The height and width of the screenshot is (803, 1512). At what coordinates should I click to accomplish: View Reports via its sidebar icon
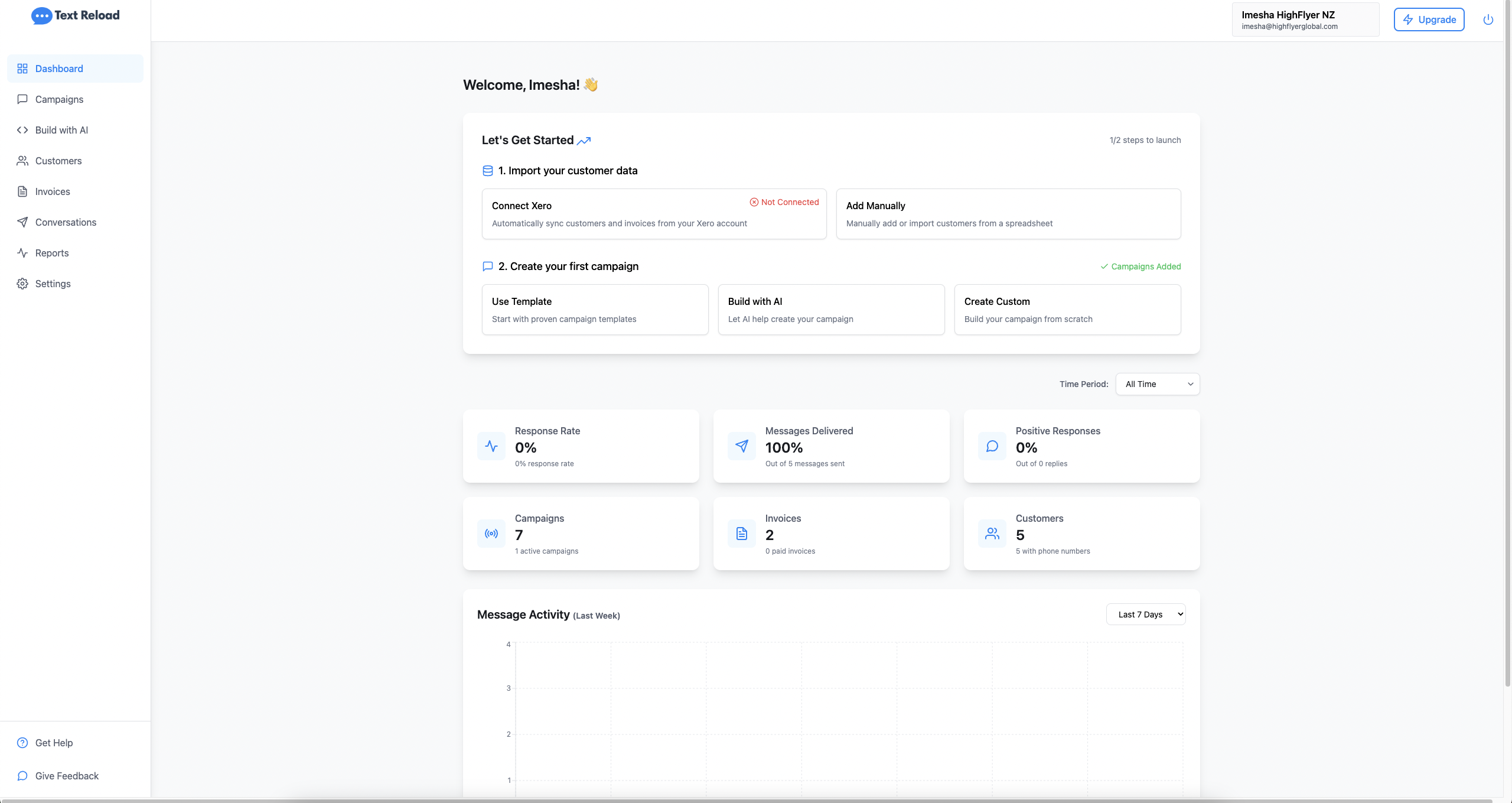point(22,253)
